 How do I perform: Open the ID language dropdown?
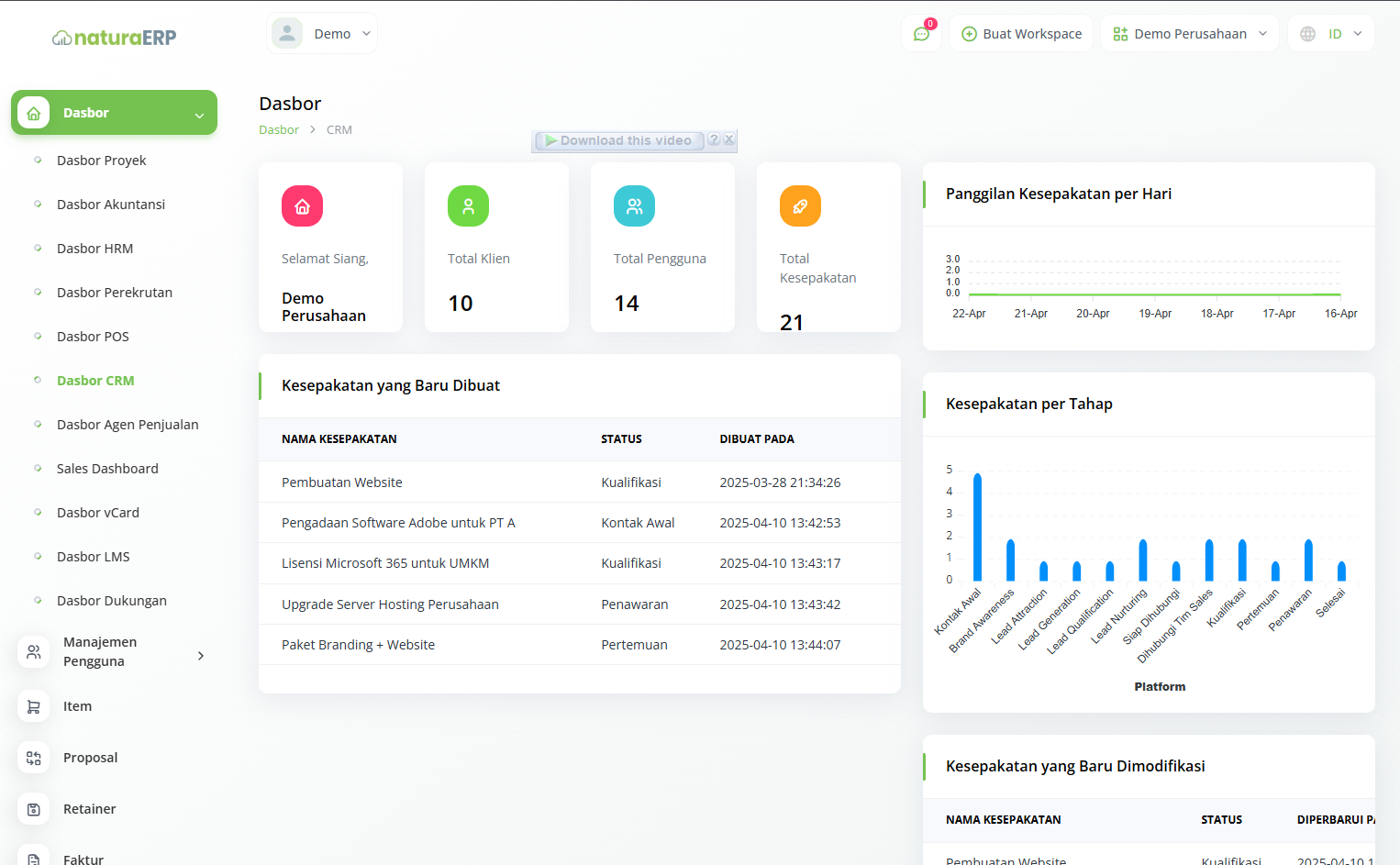tap(1331, 34)
